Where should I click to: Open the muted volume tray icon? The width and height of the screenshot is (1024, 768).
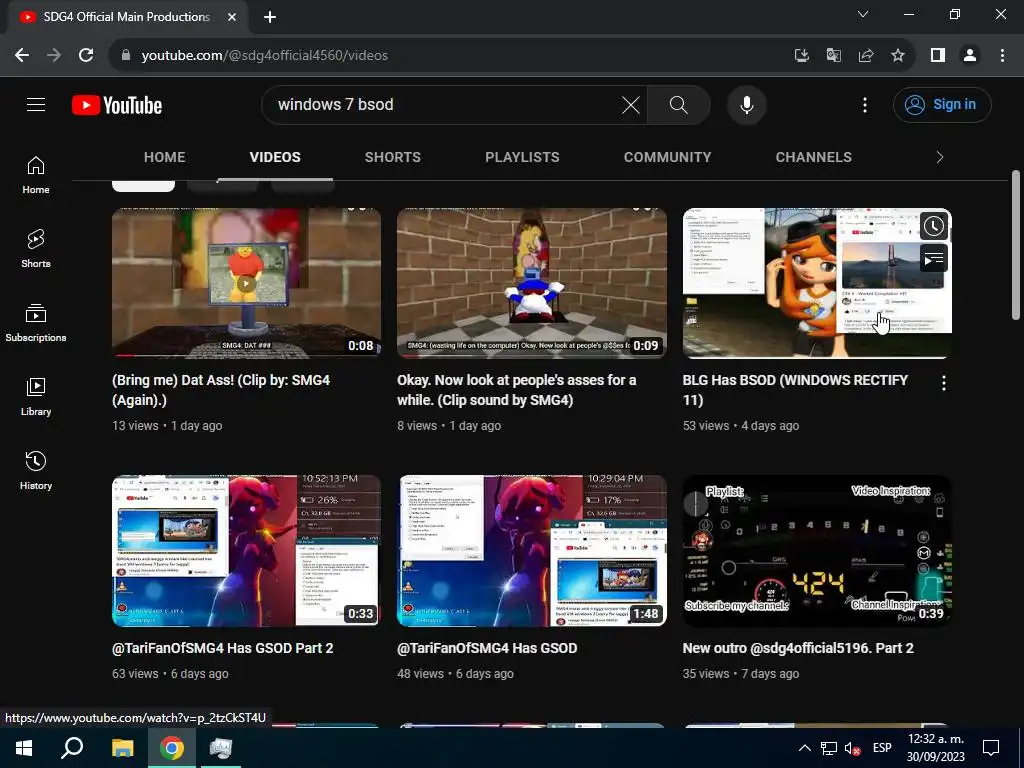[852, 748]
